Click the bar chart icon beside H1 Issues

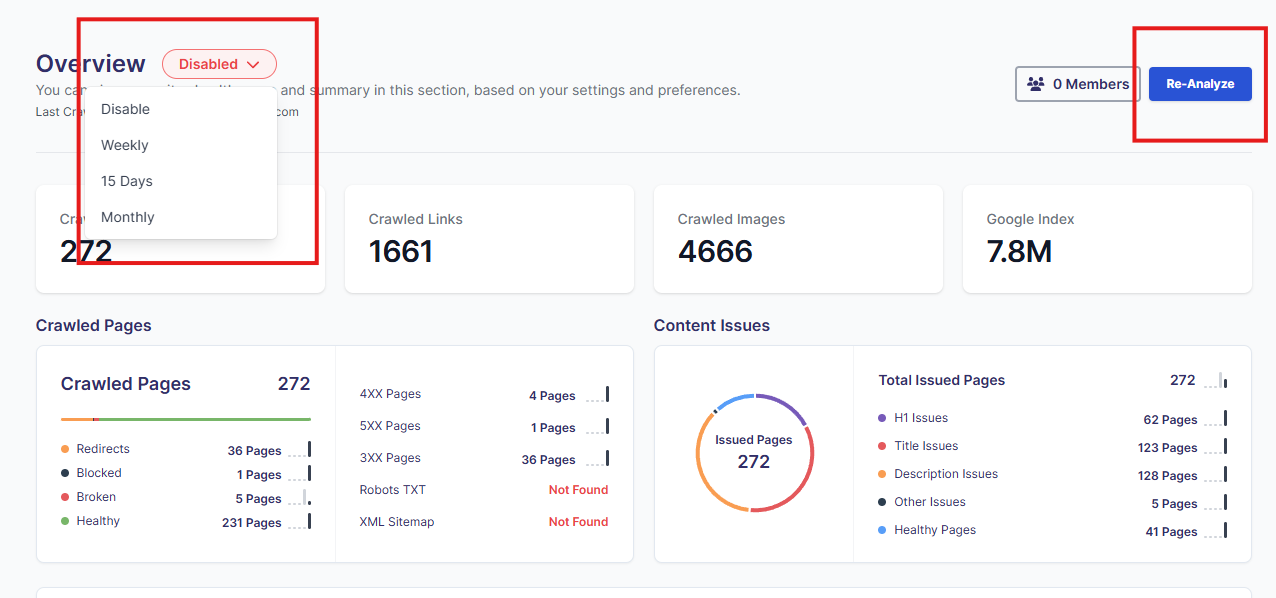1215,419
